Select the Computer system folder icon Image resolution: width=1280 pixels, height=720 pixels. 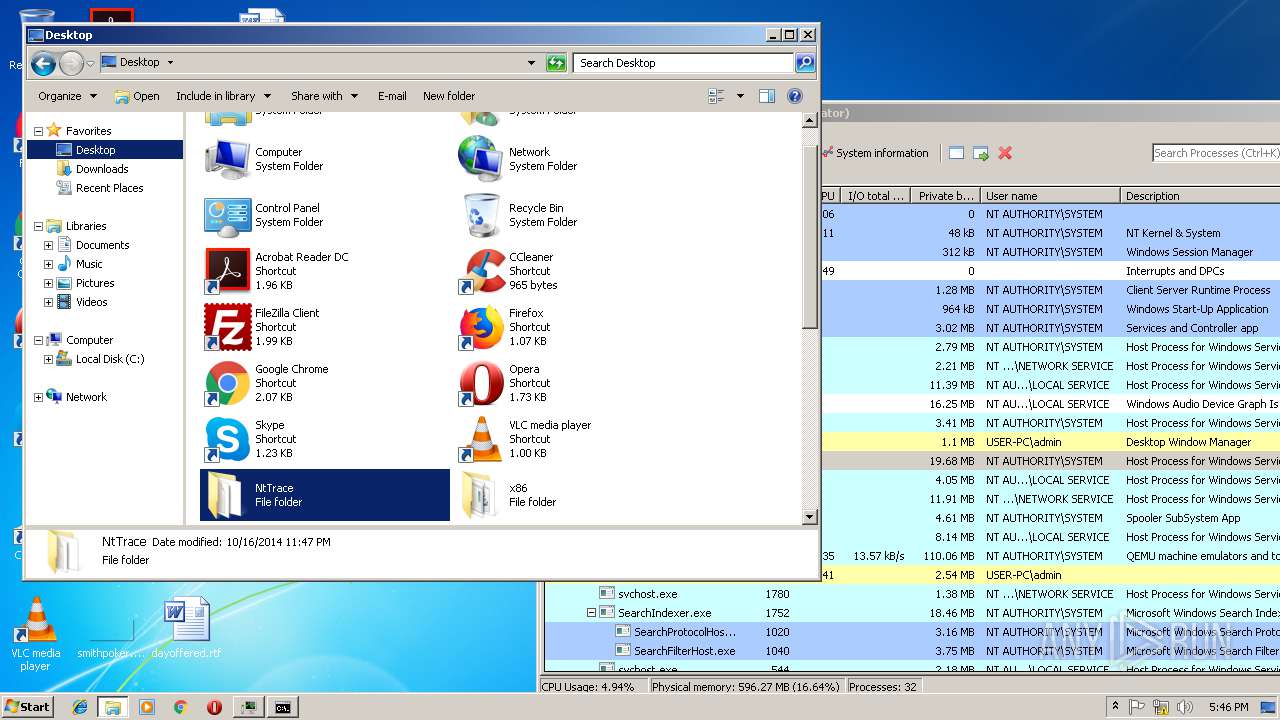pos(227,158)
